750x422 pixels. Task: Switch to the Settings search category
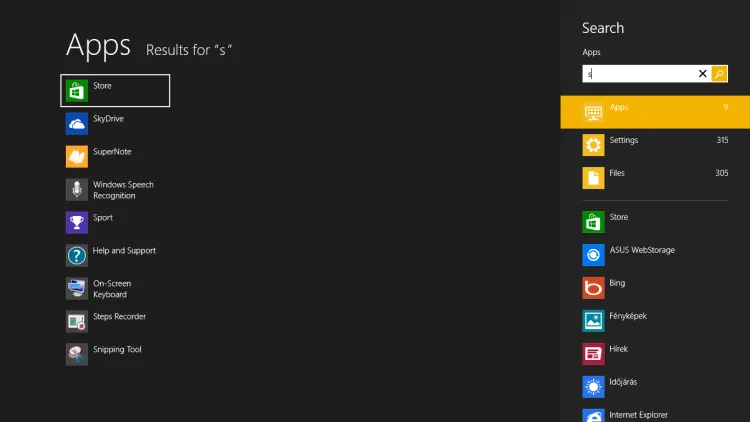pyautogui.click(x=655, y=145)
